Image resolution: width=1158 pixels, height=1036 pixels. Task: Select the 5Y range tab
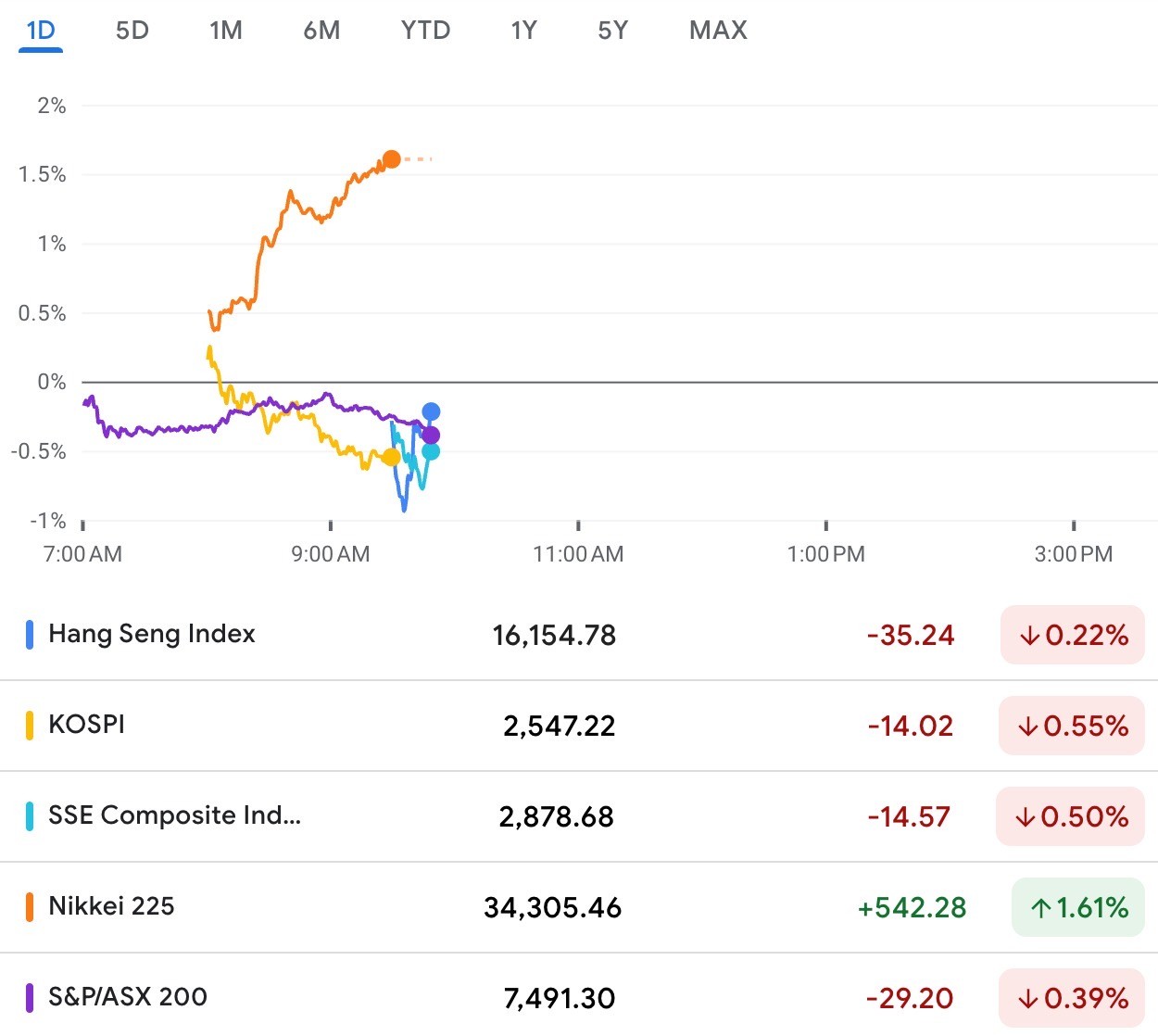coord(612,31)
